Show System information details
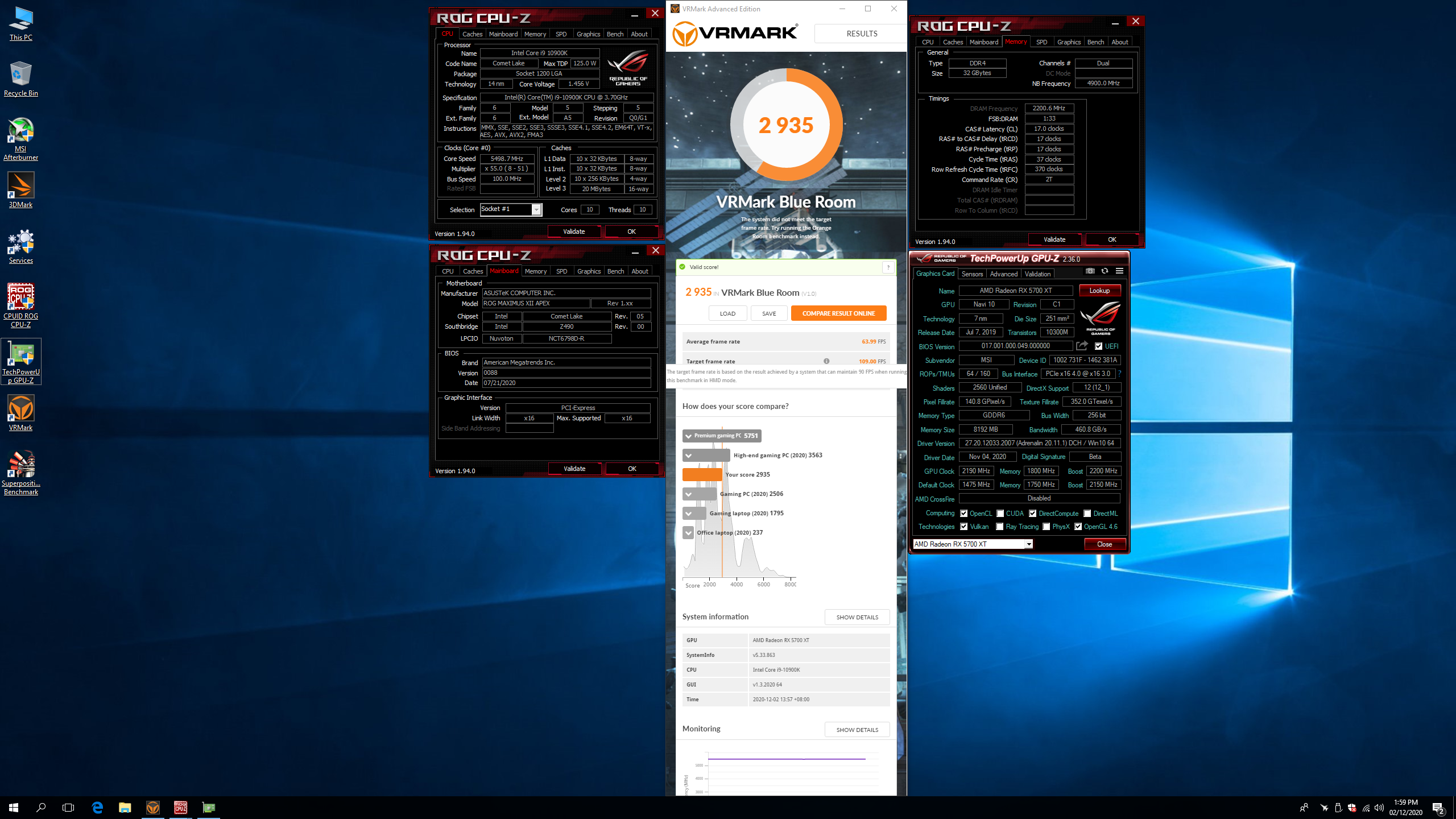 (857, 617)
